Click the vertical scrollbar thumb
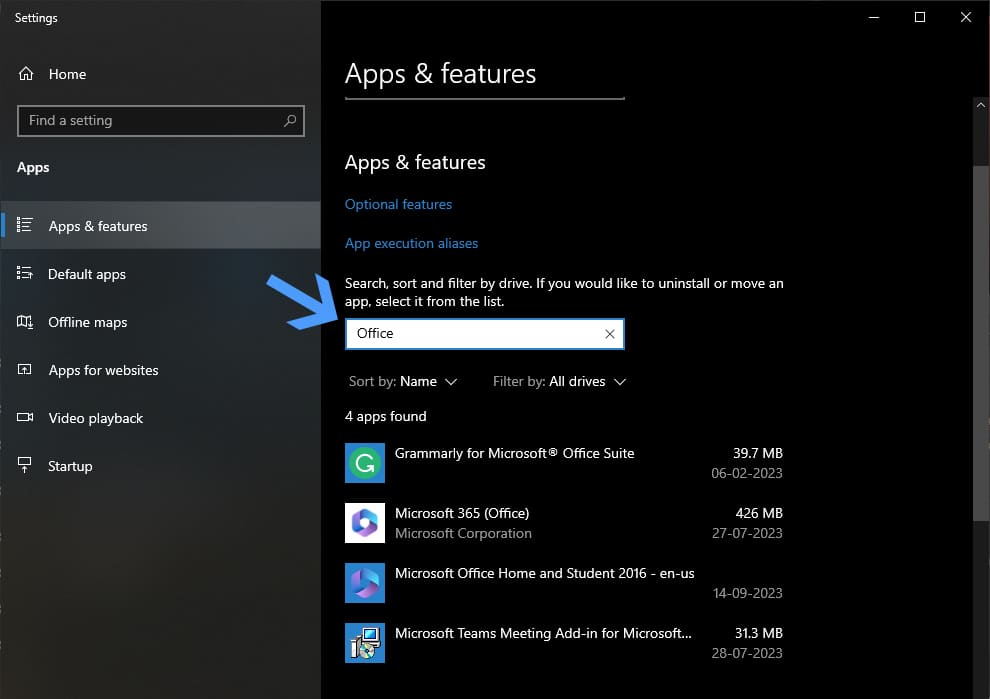990x699 pixels. click(x=981, y=340)
